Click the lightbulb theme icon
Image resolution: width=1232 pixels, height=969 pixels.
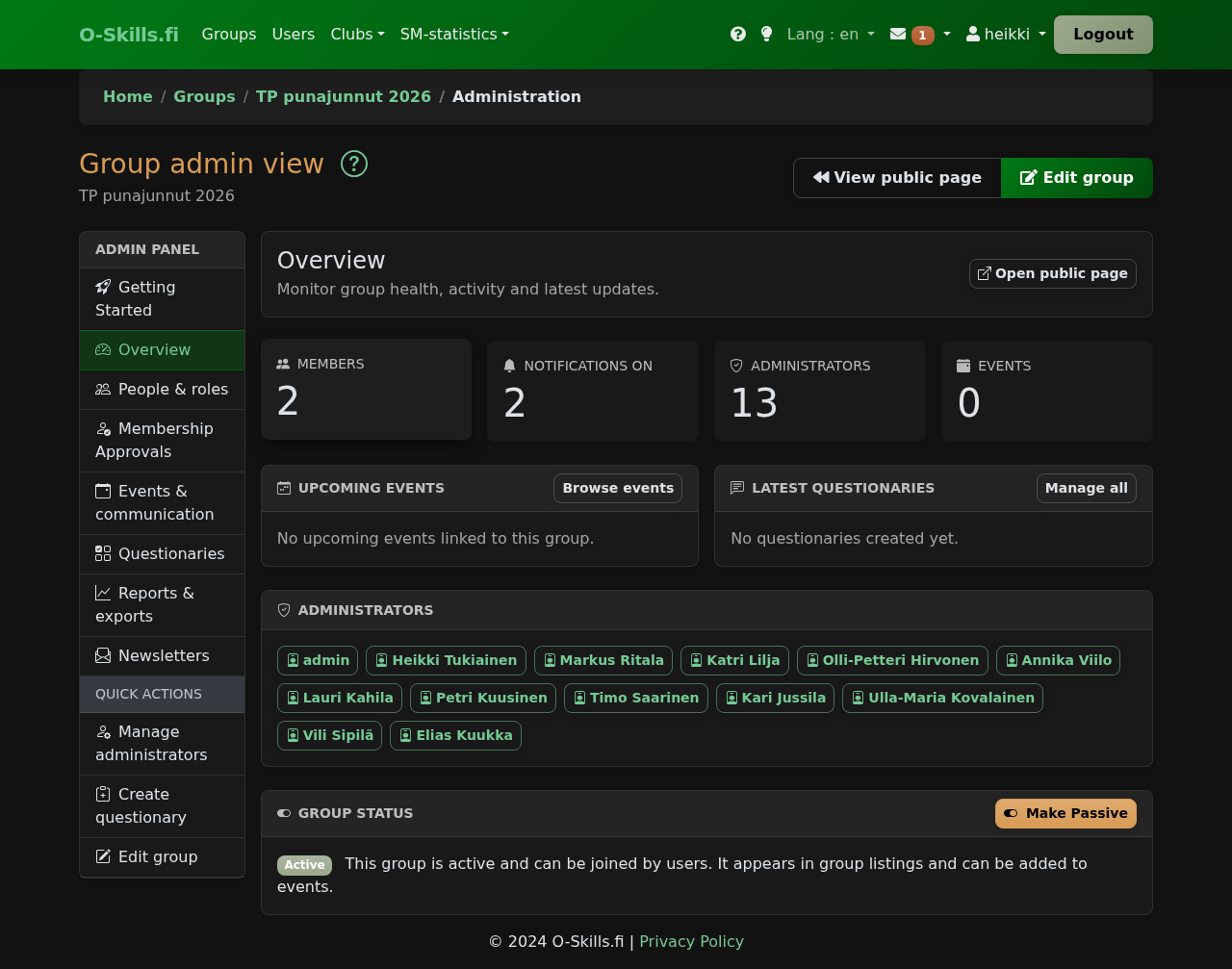(765, 33)
